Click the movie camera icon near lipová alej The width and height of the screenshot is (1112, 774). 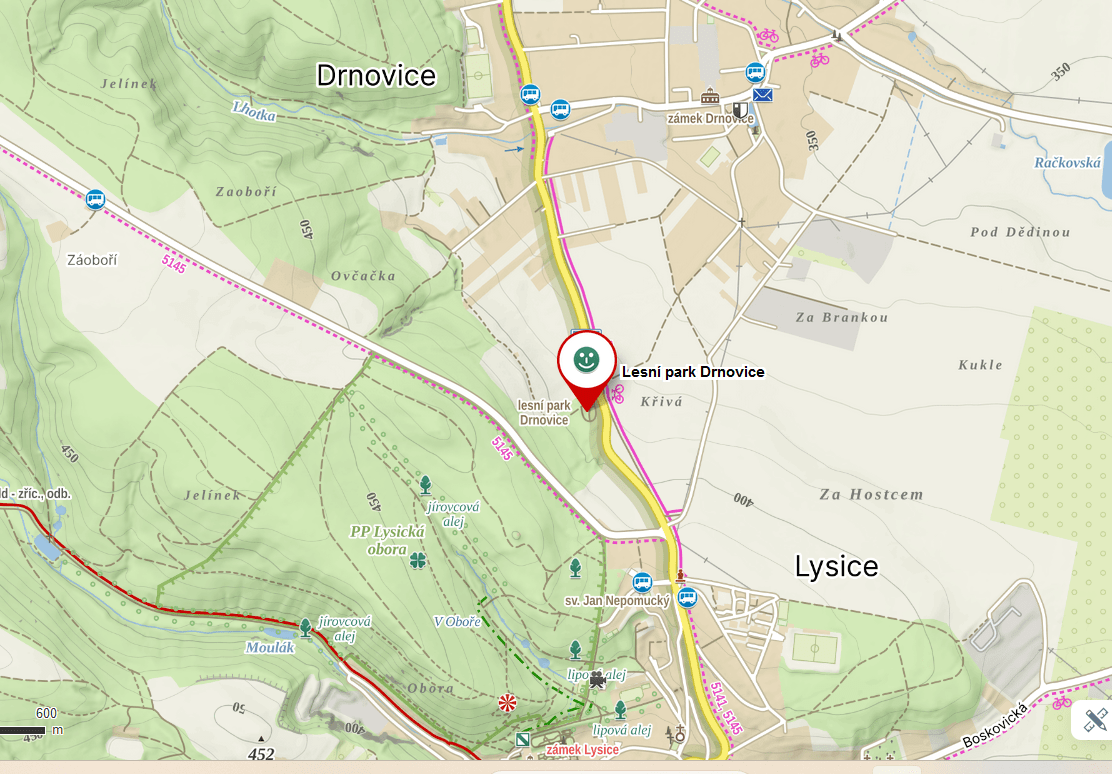pos(596,679)
